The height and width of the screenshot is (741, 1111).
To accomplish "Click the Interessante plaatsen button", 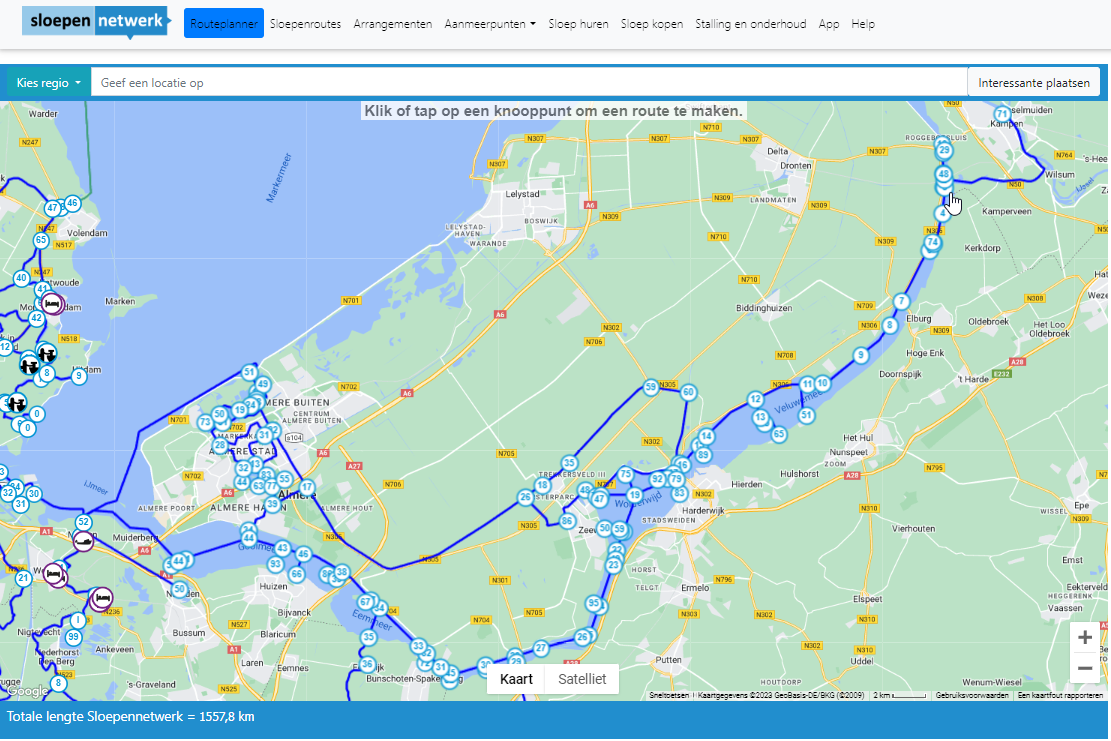I will [1033, 82].
